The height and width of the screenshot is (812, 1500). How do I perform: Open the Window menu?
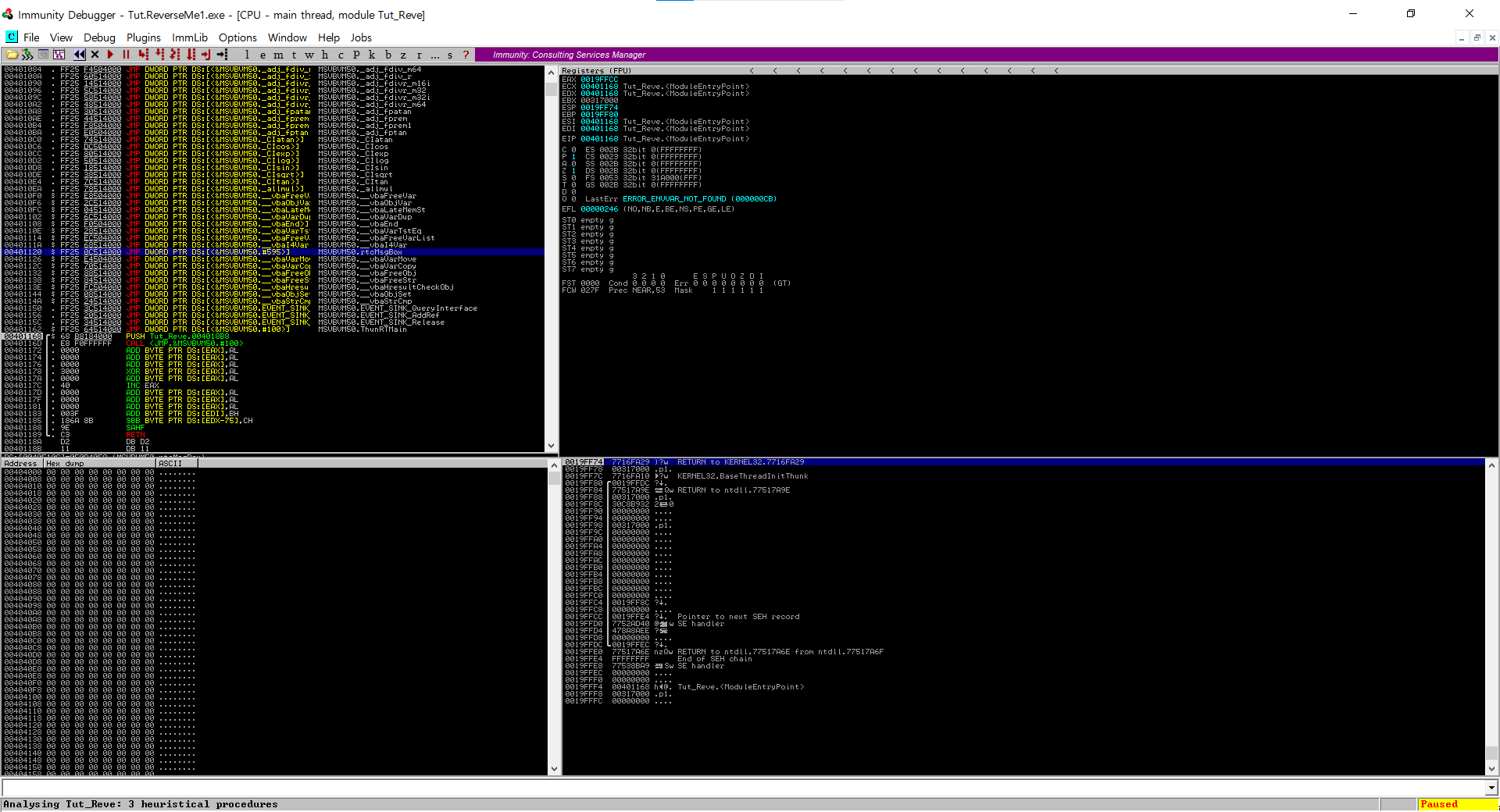pos(287,37)
